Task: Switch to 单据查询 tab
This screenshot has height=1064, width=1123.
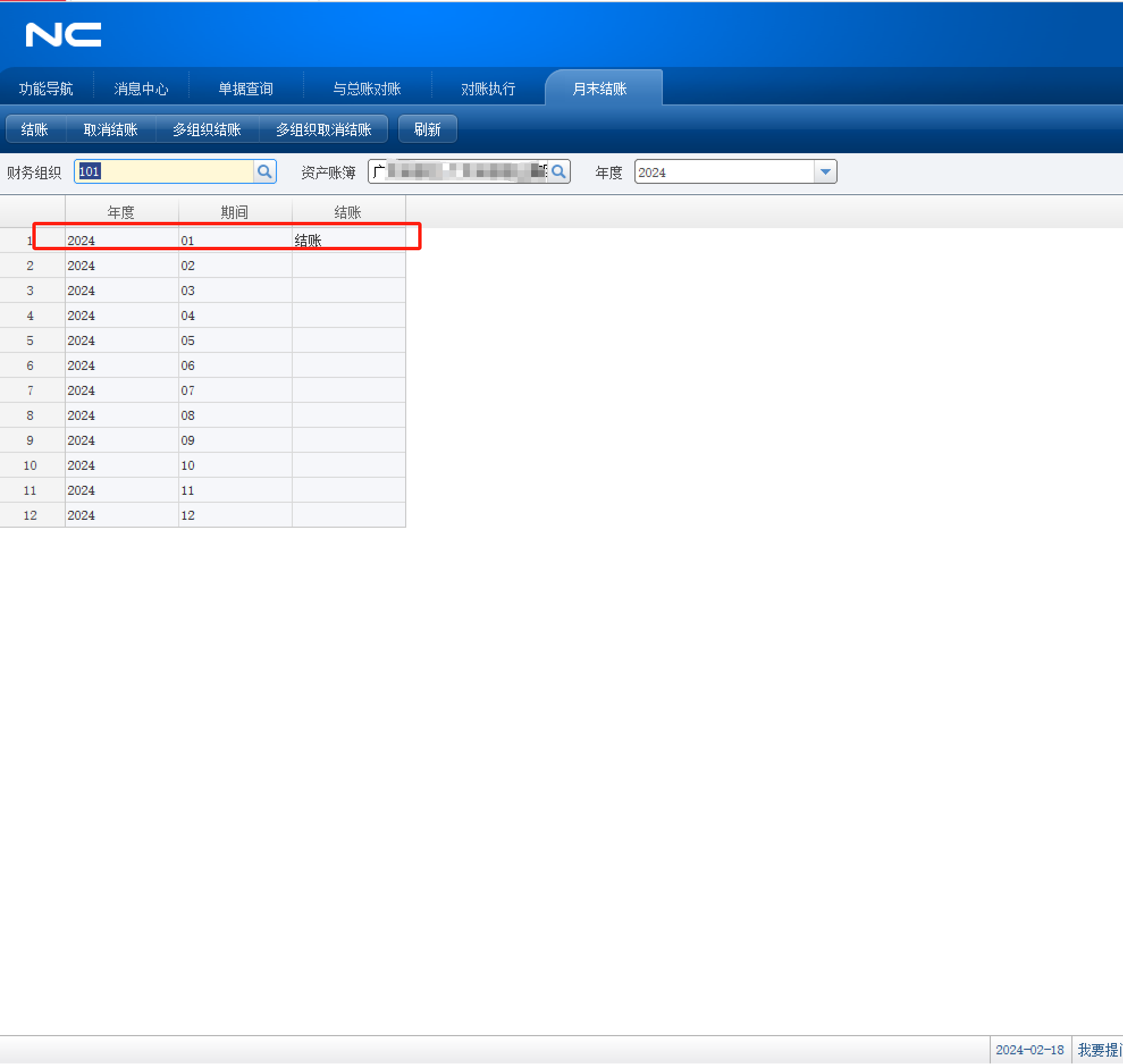Action: [x=246, y=89]
